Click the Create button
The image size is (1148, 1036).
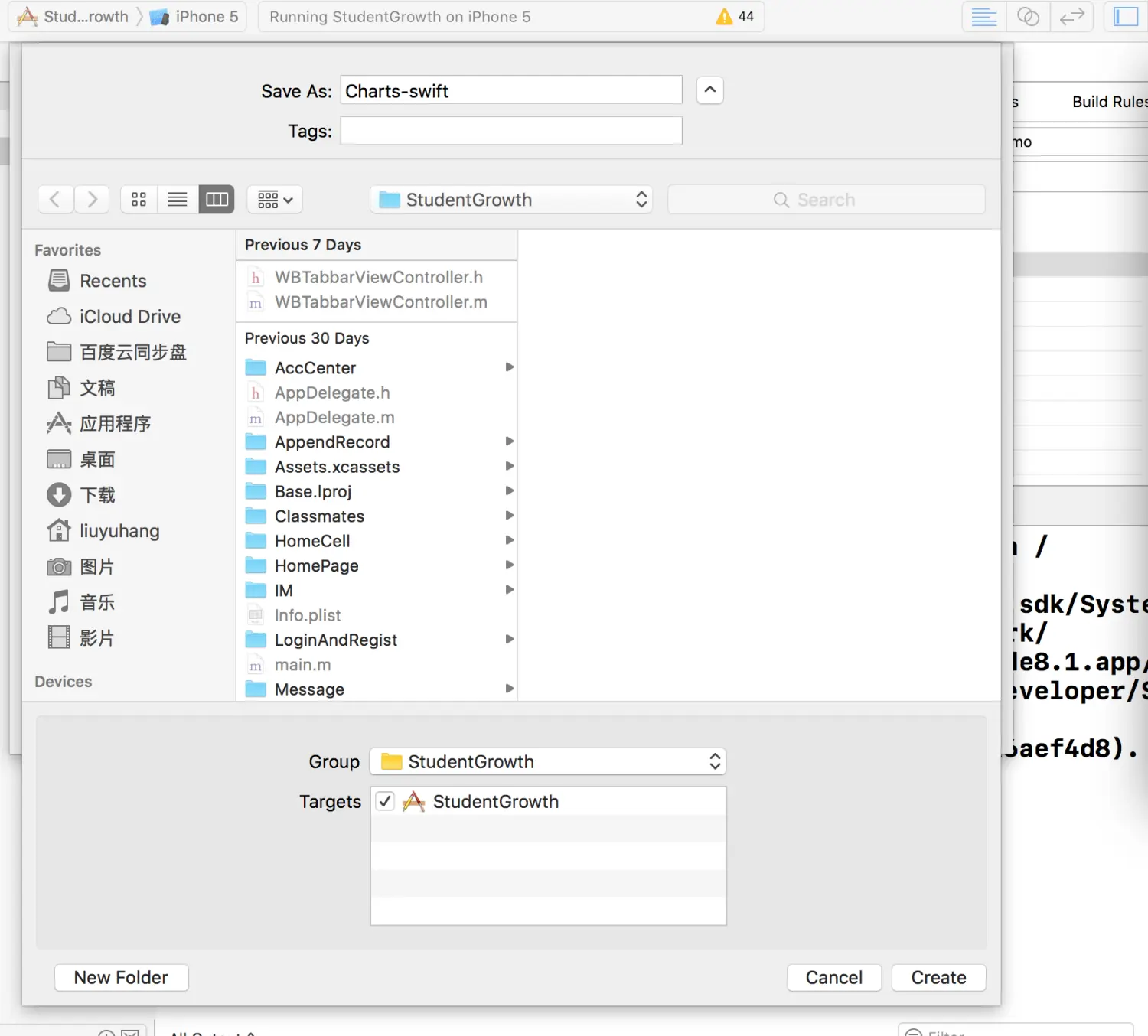(939, 978)
